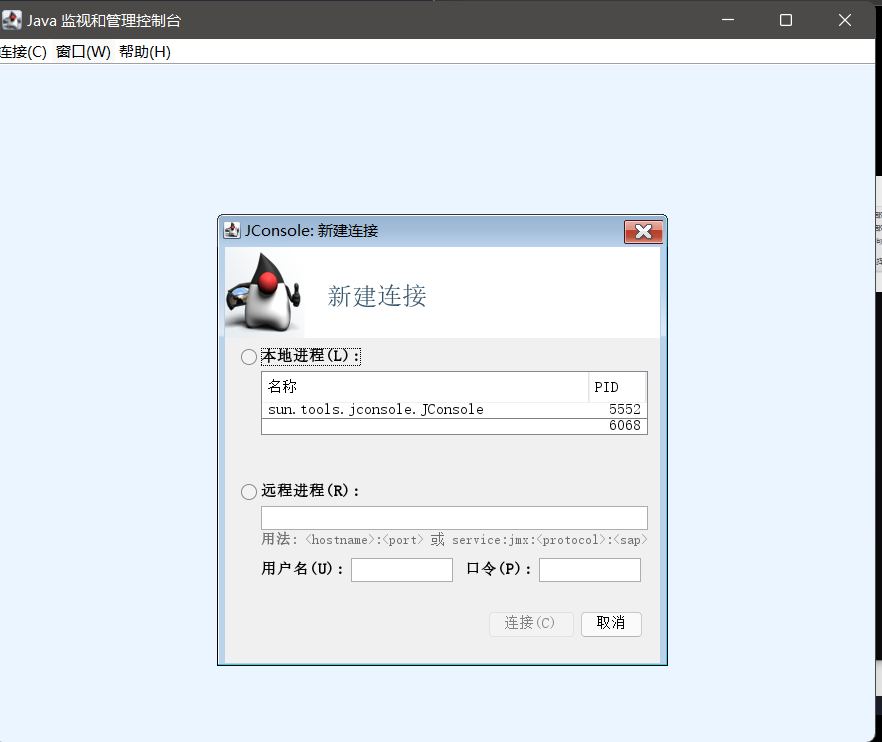The height and width of the screenshot is (742, 882).
Task: Click the 口令(P) password field
Action: coord(590,569)
